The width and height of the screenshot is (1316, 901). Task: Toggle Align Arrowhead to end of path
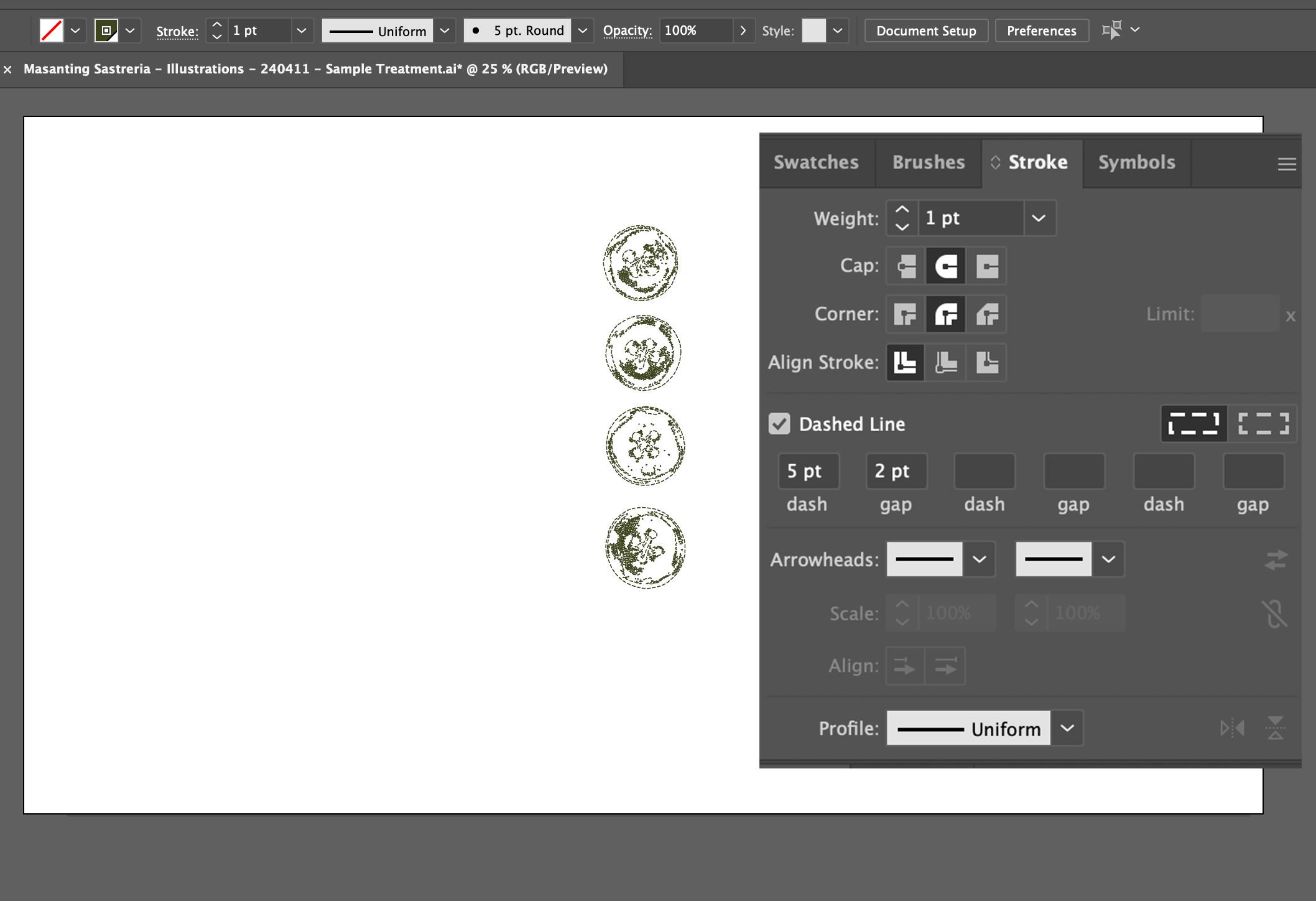tap(945, 666)
